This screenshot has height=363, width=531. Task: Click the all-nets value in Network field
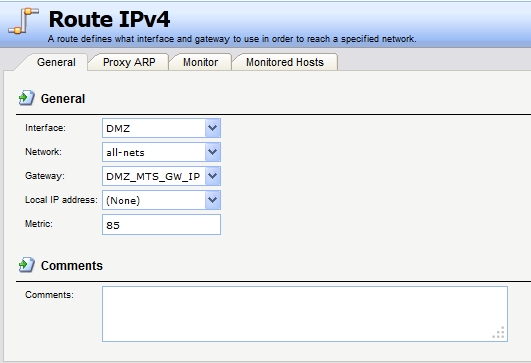click(125, 153)
